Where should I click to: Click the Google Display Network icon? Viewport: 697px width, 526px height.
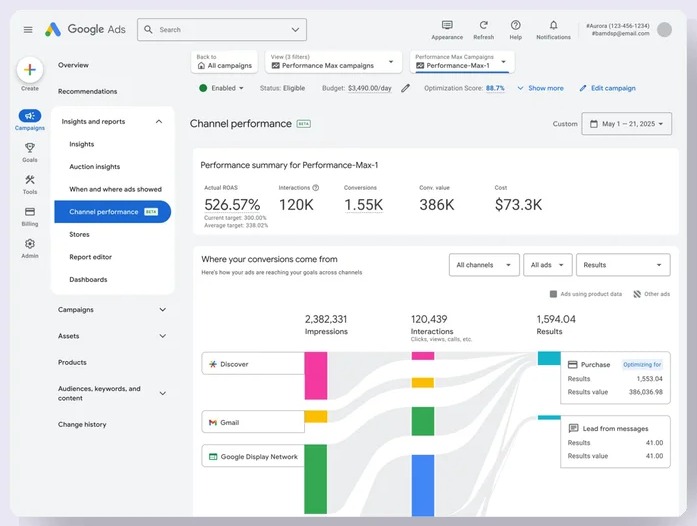[213, 457]
